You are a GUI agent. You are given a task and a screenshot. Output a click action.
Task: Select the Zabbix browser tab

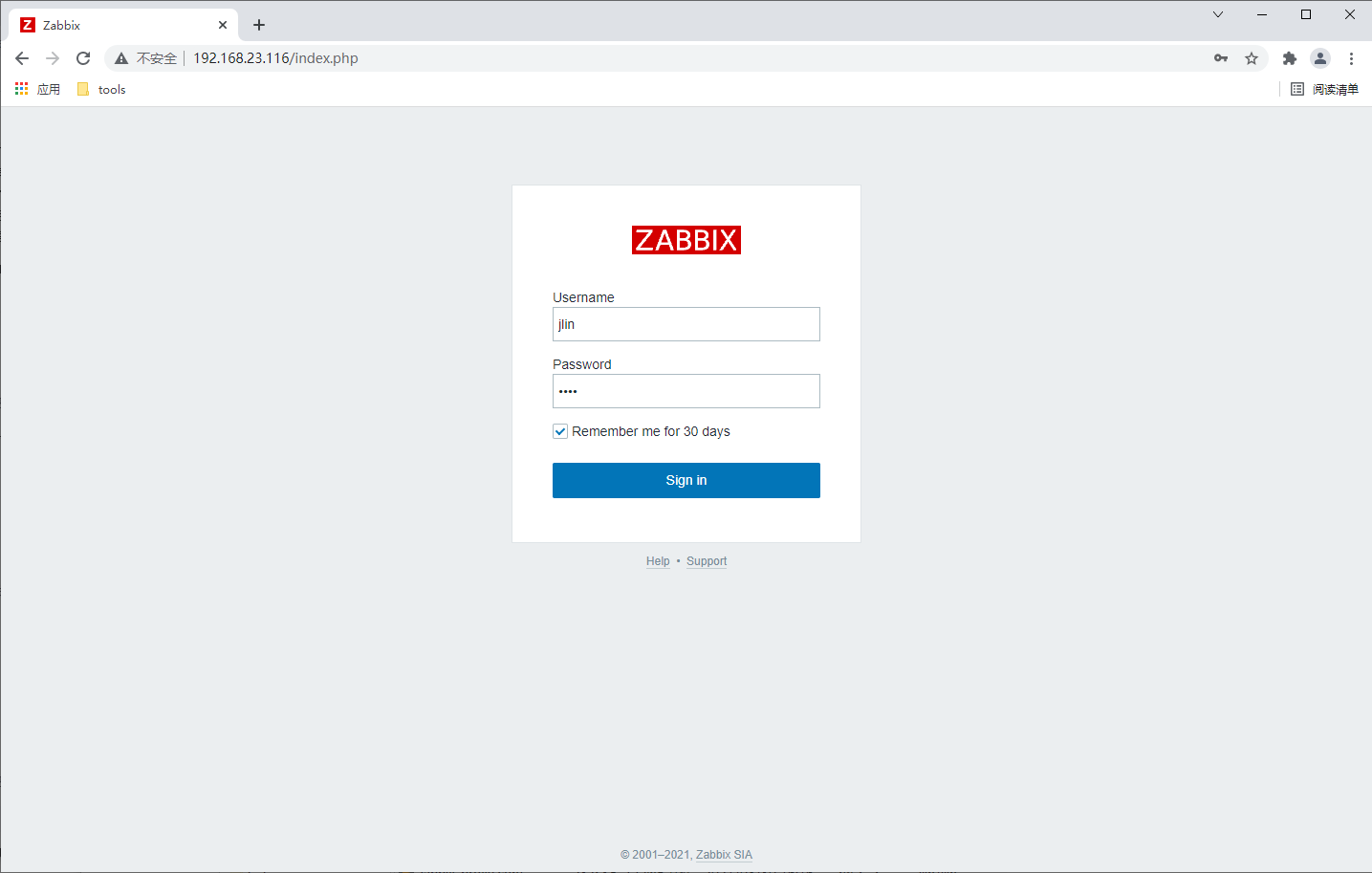tap(124, 25)
